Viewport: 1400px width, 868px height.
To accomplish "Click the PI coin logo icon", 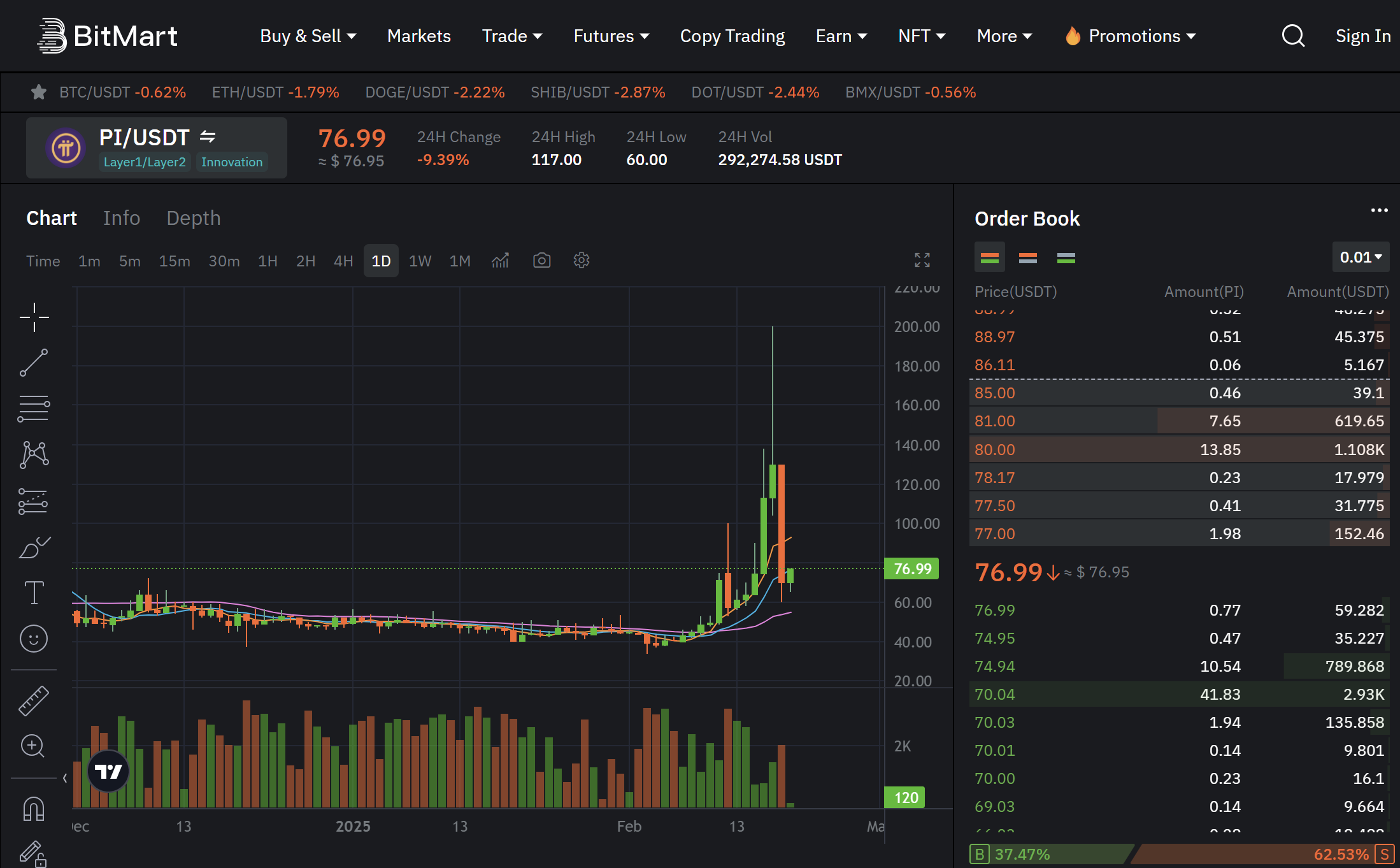I will coord(66,148).
